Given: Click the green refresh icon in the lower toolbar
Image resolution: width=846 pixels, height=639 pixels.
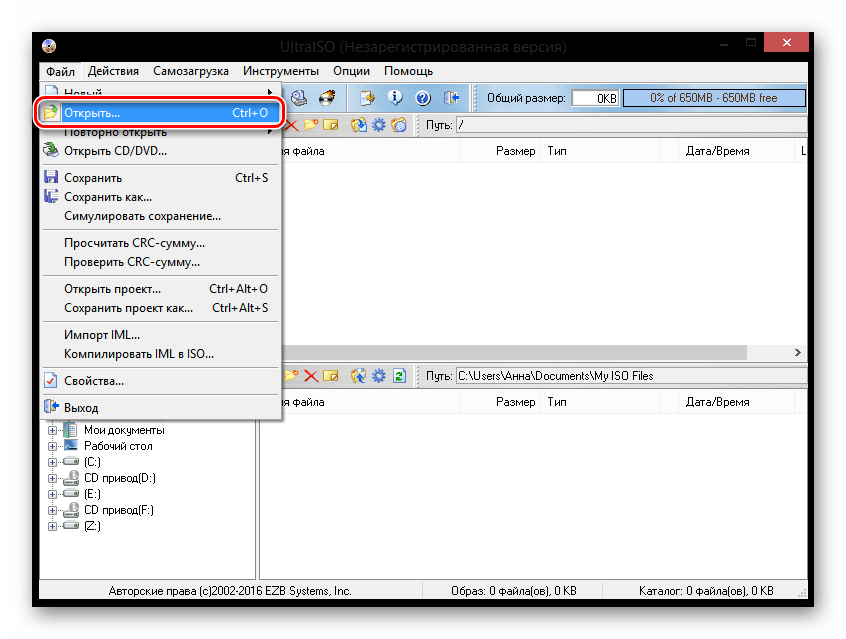Looking at the screenshot, I should pos(399,376).
